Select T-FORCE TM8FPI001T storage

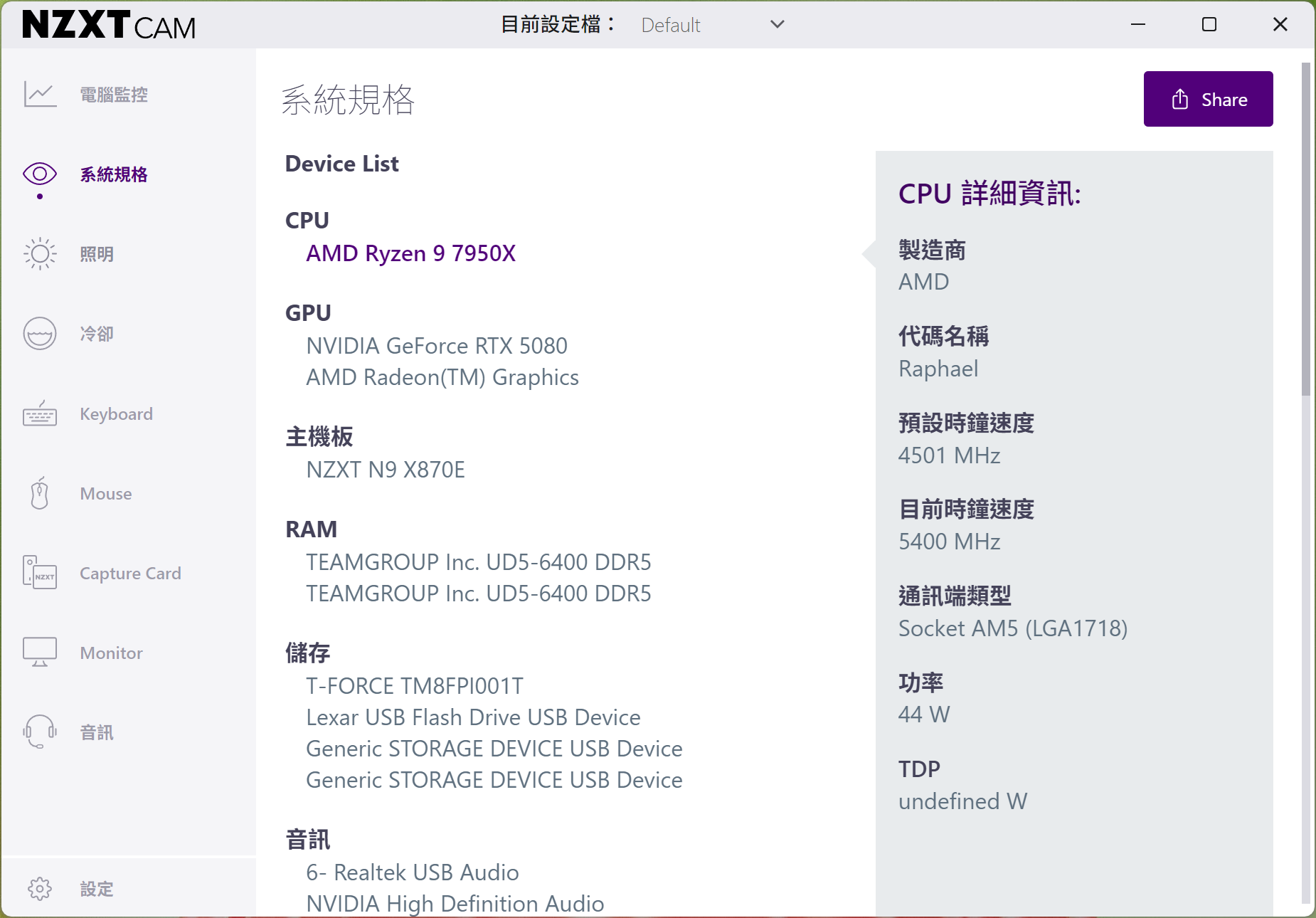[415, 686]
